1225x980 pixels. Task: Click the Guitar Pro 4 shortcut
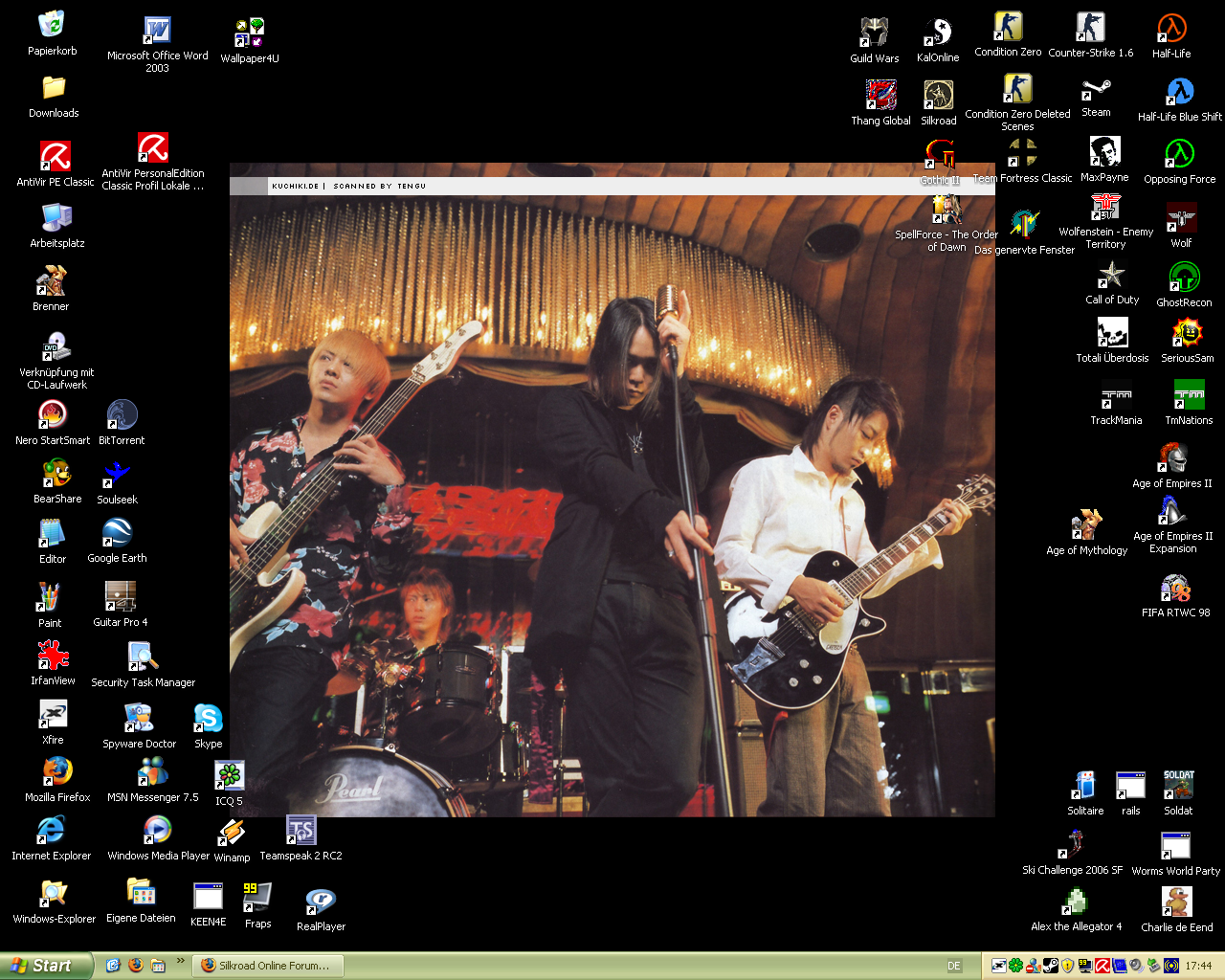pos(120,596)
